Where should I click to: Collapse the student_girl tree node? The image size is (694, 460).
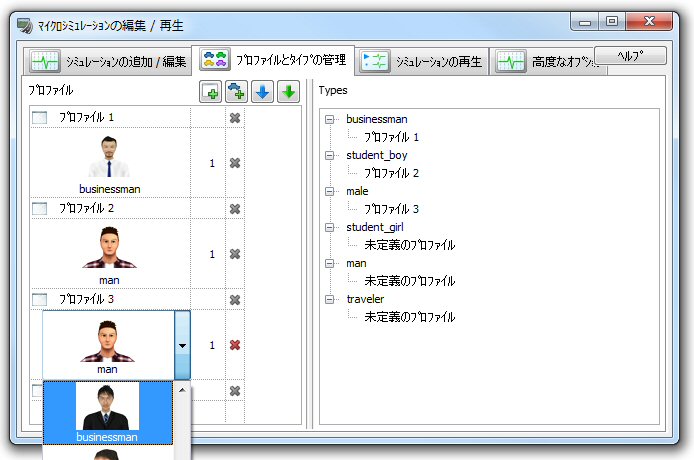click(x=329, y=228)
